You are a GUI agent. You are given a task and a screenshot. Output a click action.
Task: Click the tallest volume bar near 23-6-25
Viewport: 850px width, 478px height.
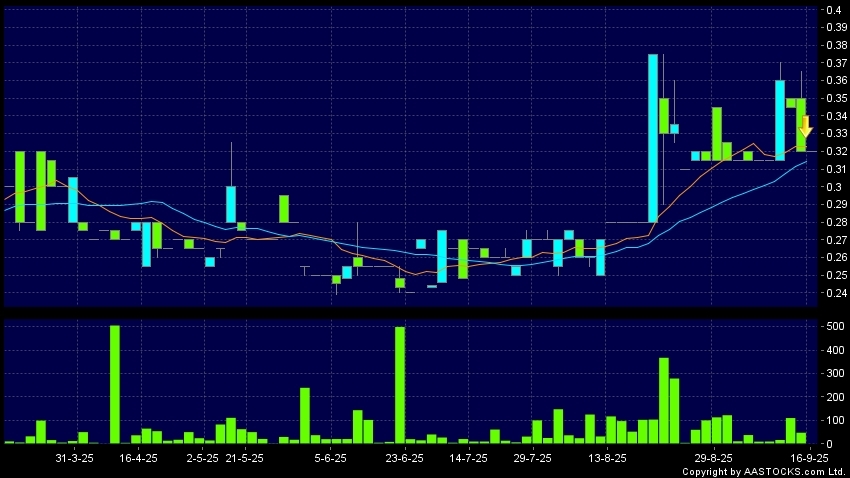pos(400,385)
